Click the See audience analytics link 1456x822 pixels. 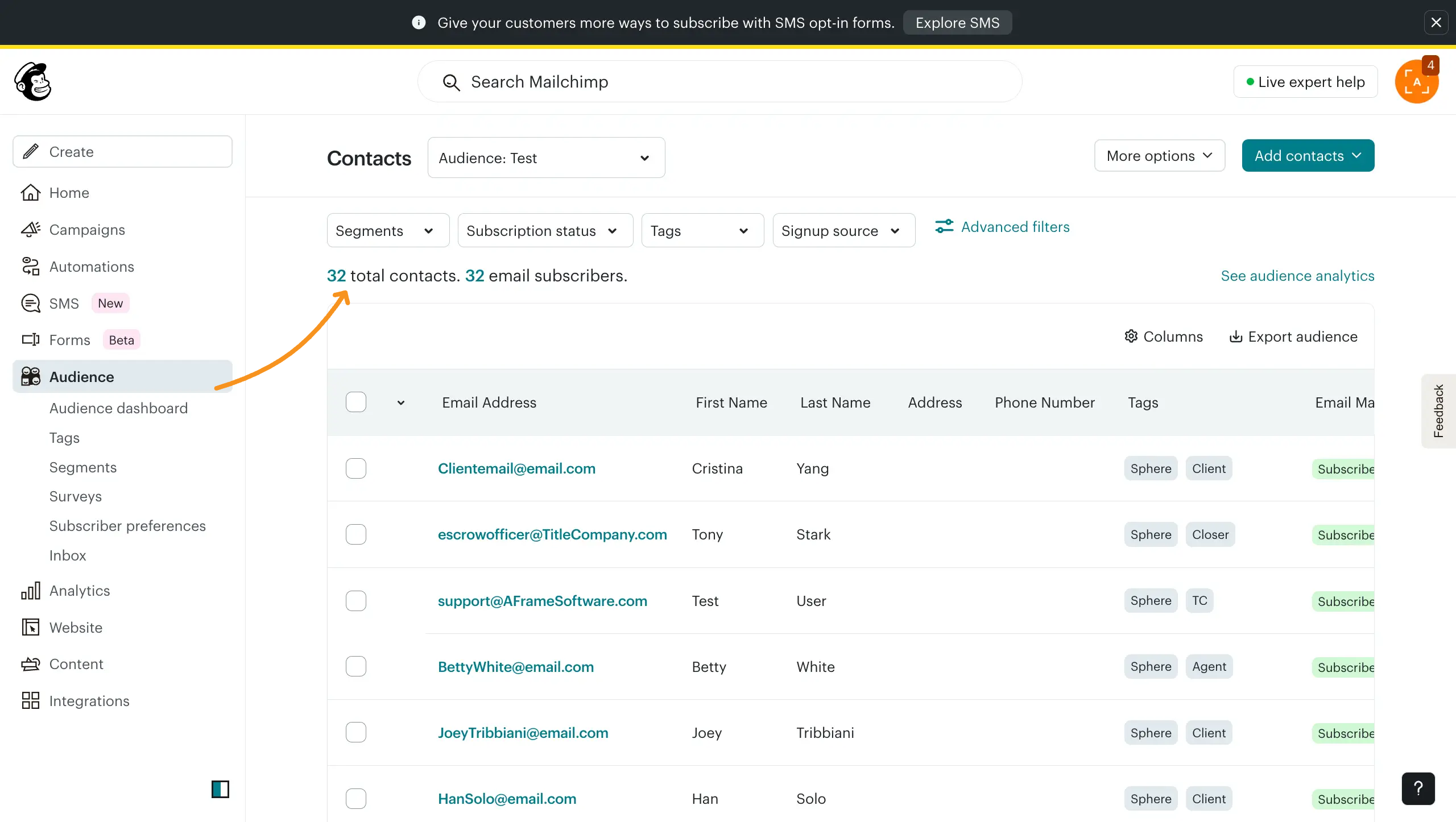click(x=1297, y=276)
